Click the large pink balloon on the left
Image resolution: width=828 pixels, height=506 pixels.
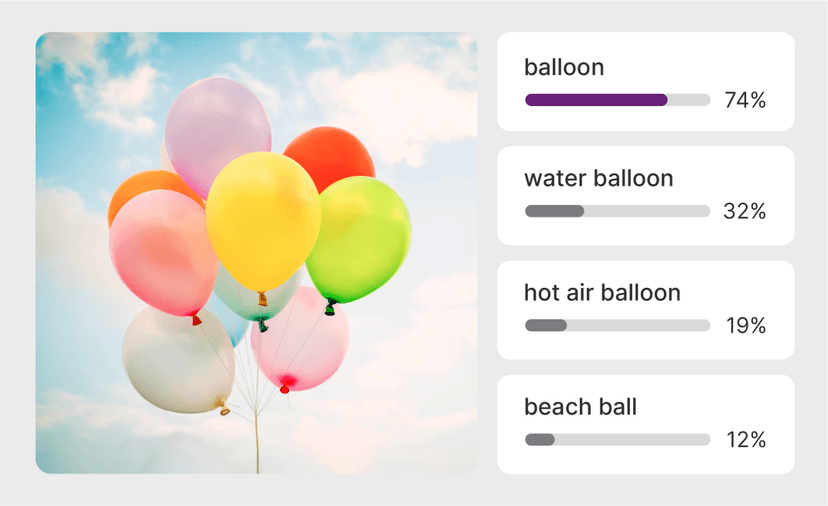pyautogui.click(x=160, y=255)
